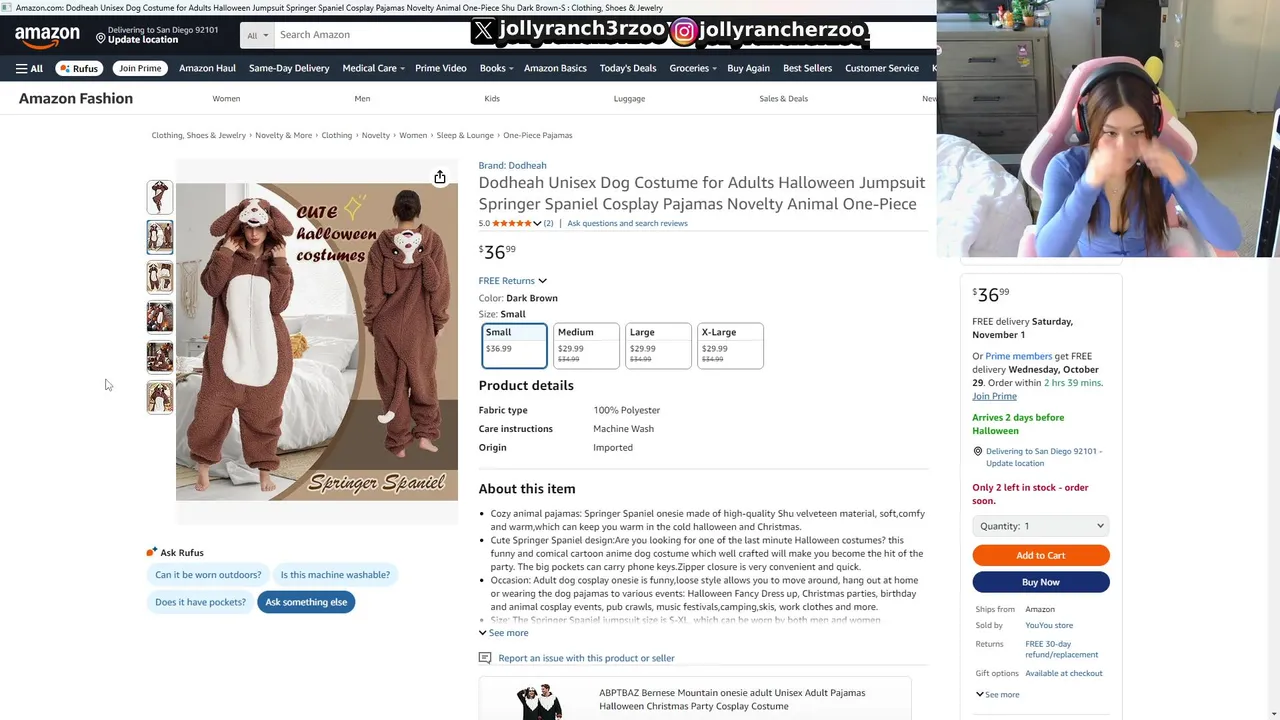The height and width of the screenshot is (720, 1280).
Task: Open the All hamburger menu
Action: click(x=29, y=68)
